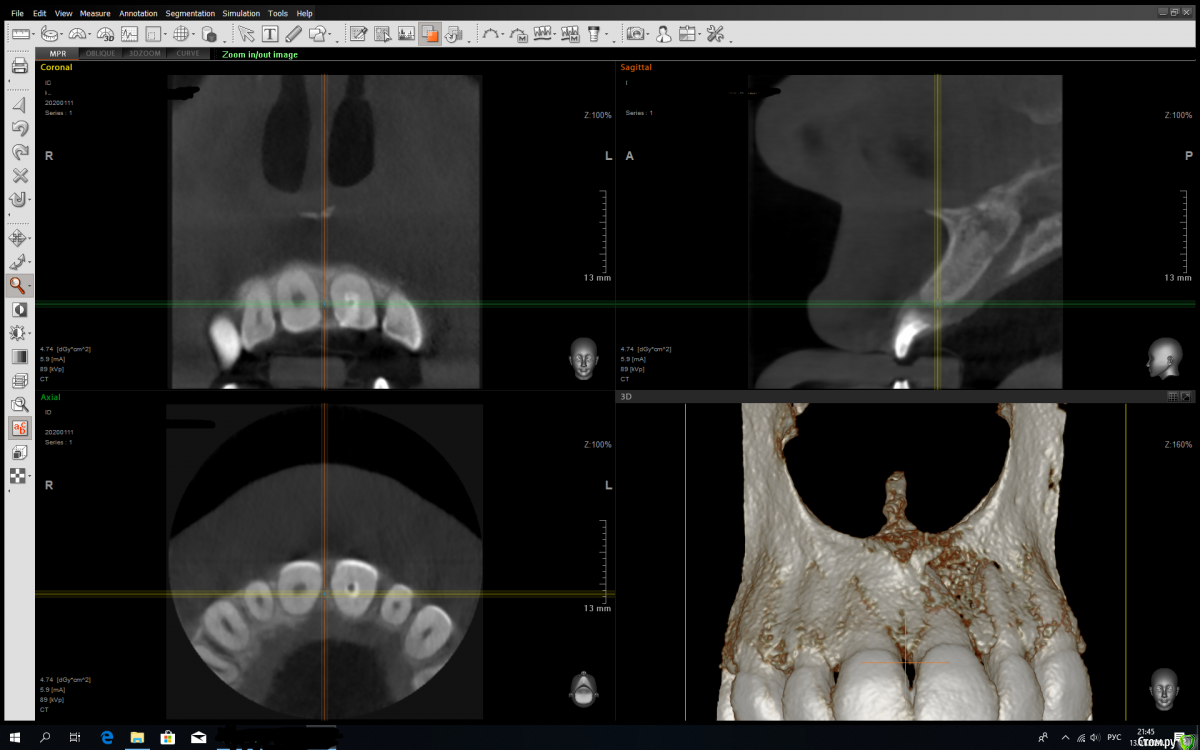This screenshot has height=750, width=1200.
Task: Open the Segmentation menu
Action: tap(190, 13)
